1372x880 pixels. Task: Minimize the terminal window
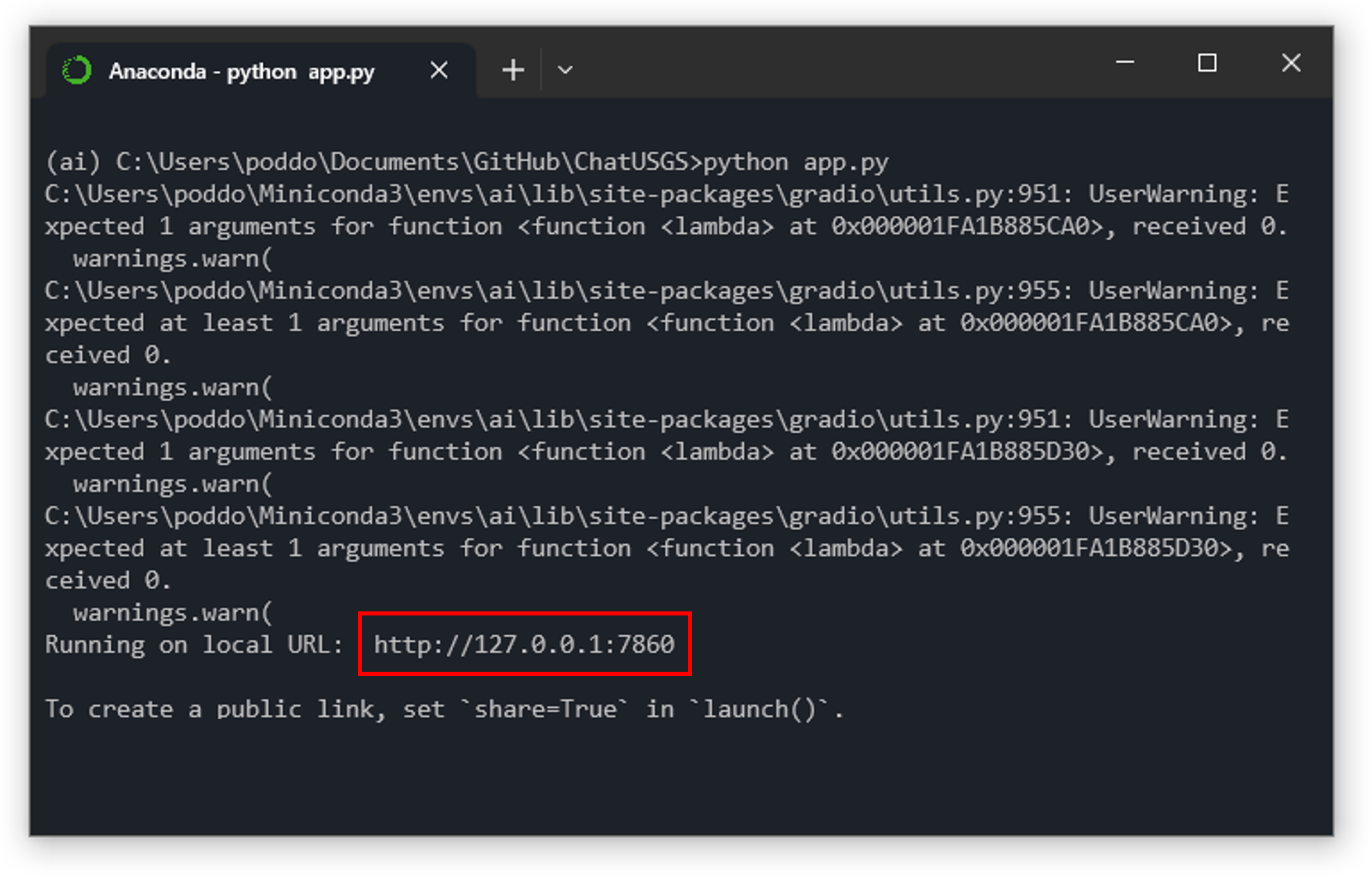tap(1124, 63)
